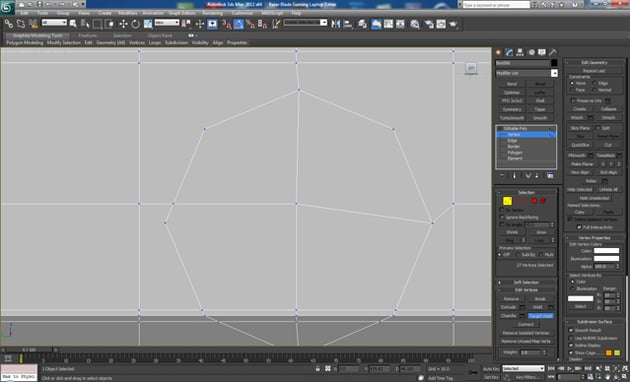630x382 pixels.
Task: Toggle the Split checkbox near Slice Plane
Action: 598,128
